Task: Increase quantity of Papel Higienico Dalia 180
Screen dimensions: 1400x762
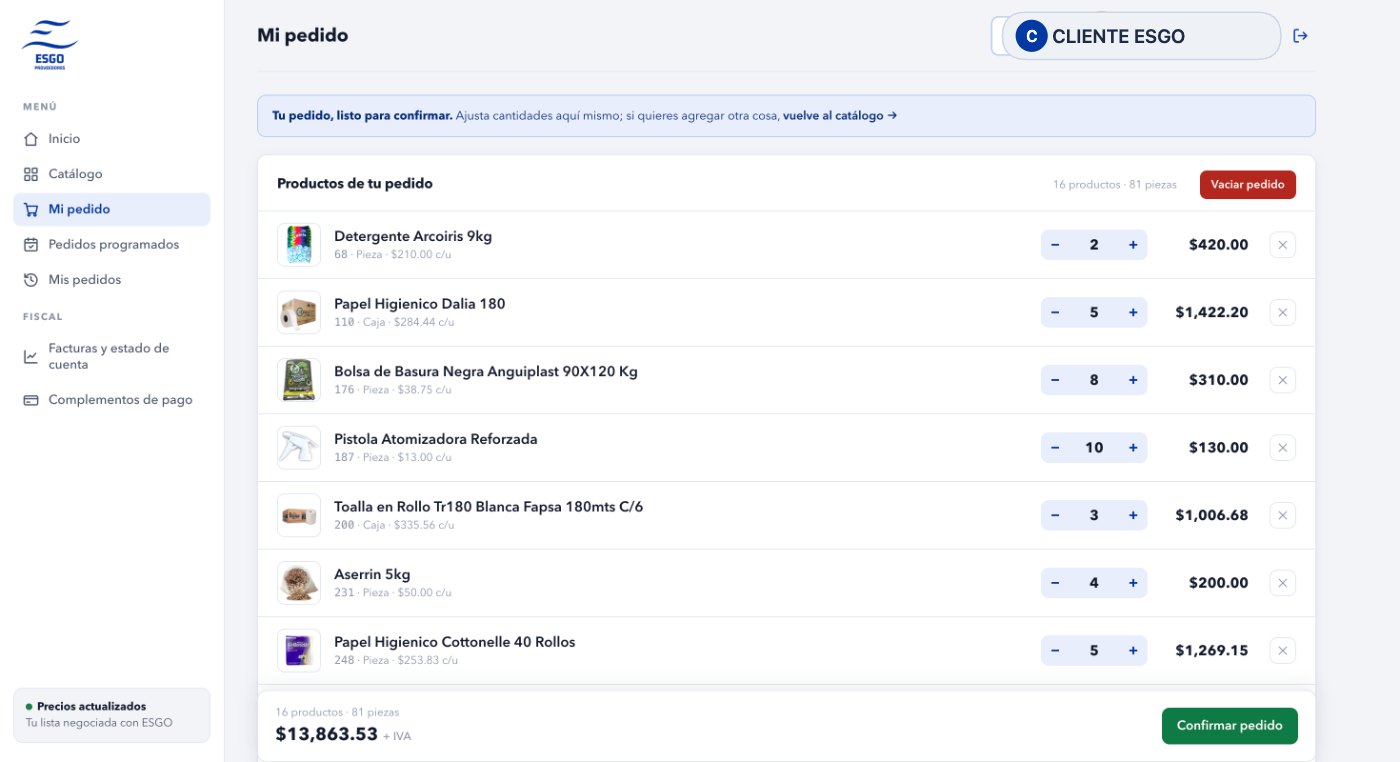Action: 1133,313
